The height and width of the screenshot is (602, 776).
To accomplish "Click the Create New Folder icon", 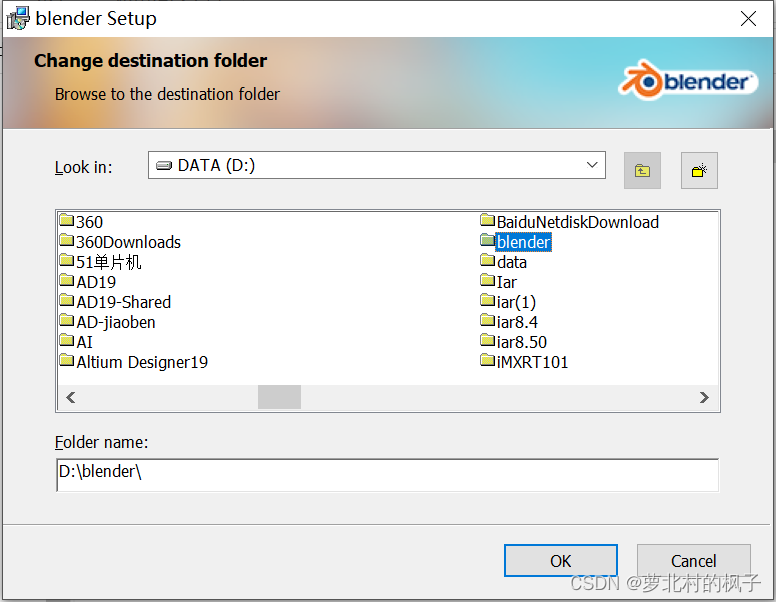I will coord(699,171).
